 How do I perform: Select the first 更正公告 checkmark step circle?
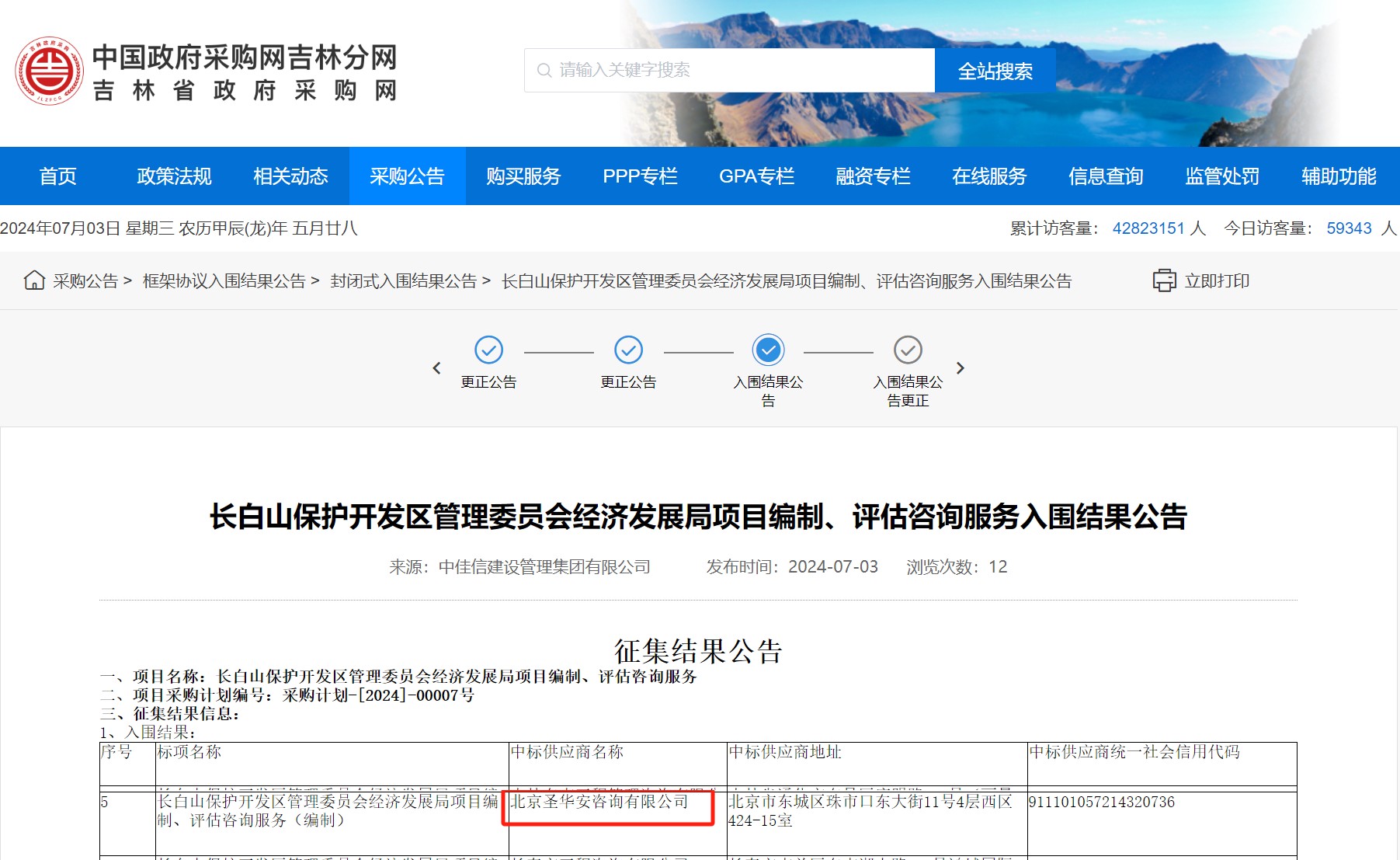pyautogui.click(x=489, y=350)
